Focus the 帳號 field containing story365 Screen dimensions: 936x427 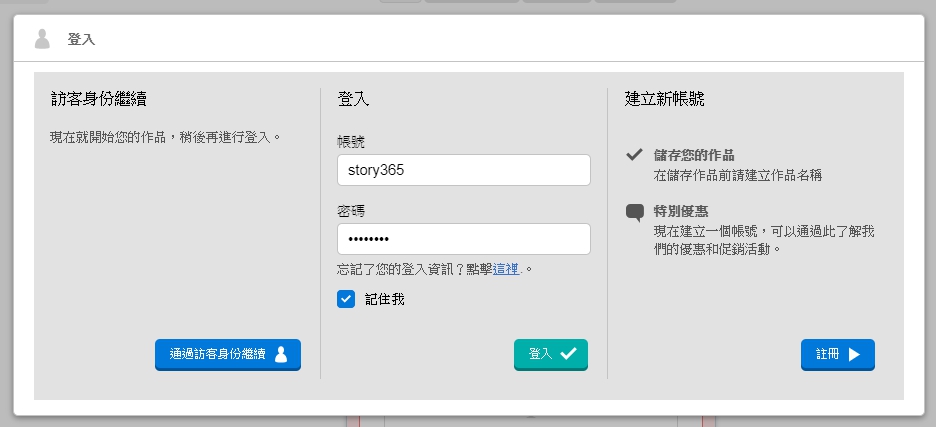pos(464,170)
